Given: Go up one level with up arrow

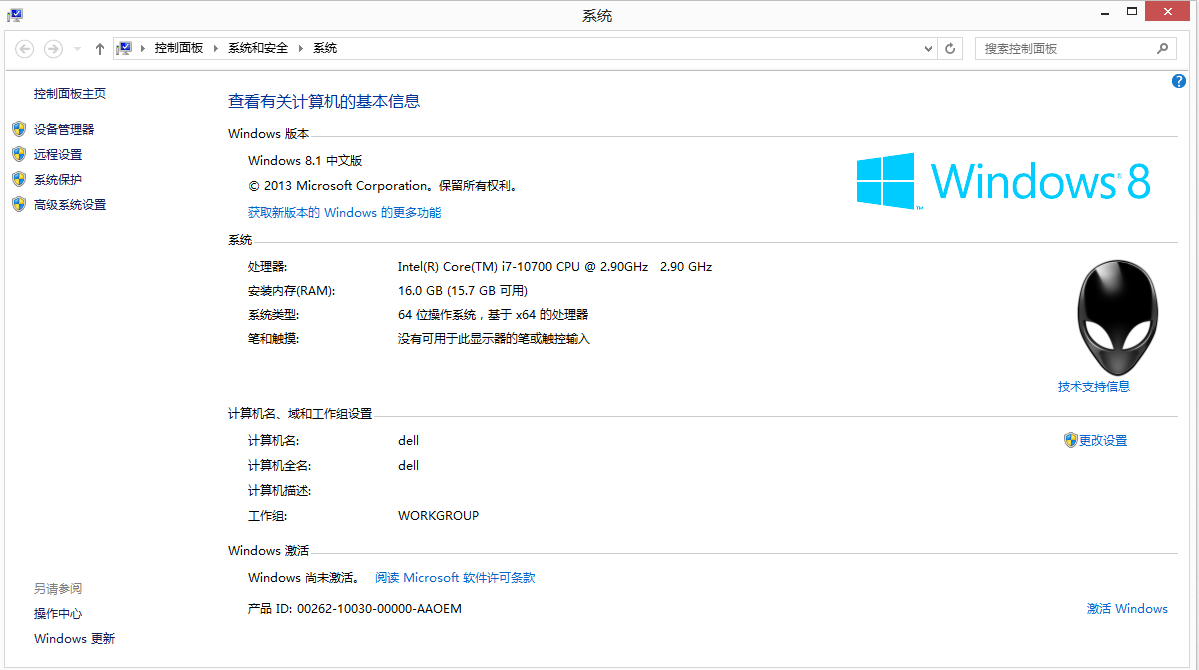Looking at the screenshot, I should (99, 49).
